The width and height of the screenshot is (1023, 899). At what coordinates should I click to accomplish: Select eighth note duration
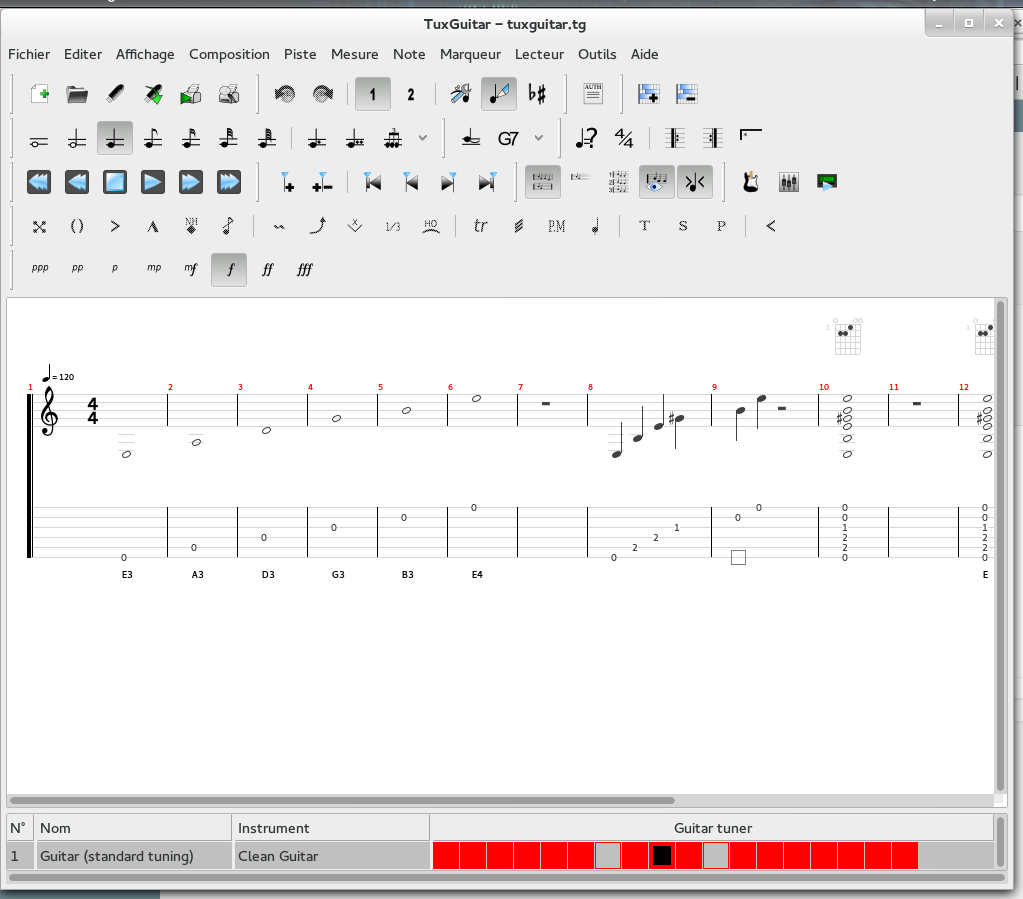153,138
